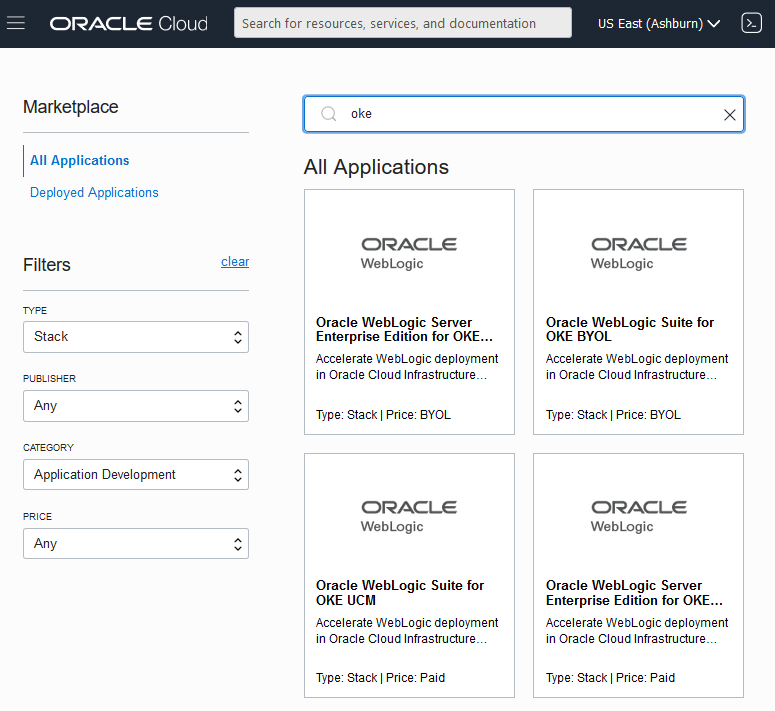Focus the global resources search field
Image resolution: width=775 pixels, height=711 pixels.
pos(402,23)
